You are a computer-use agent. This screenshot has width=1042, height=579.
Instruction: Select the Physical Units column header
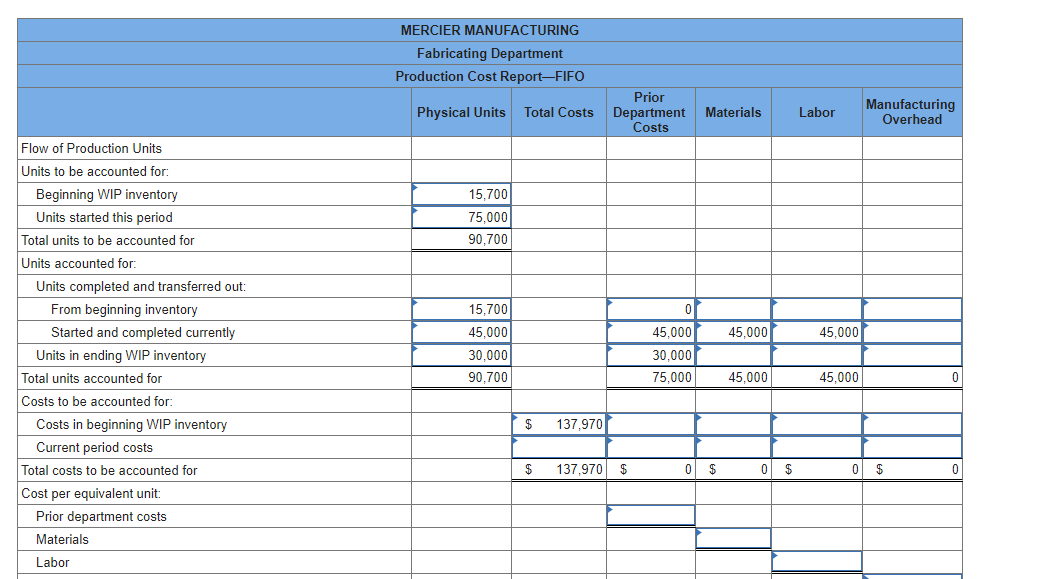click(461, 112)
